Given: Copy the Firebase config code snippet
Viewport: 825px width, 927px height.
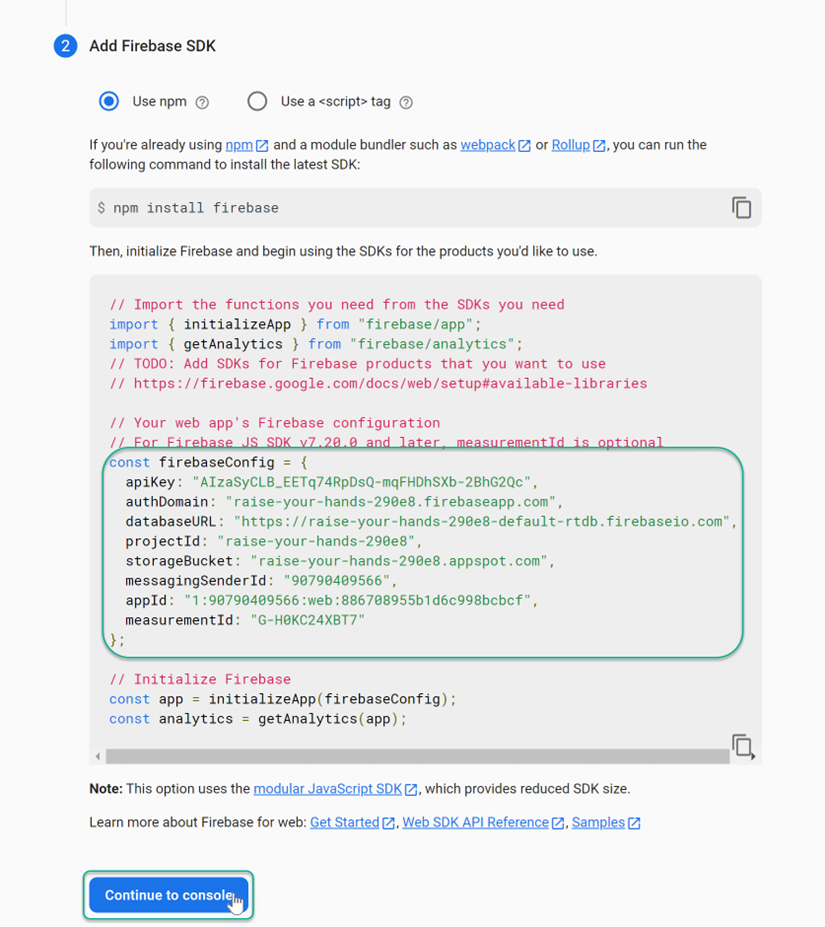Looking at the screenshot, I should tap(742, 746).
